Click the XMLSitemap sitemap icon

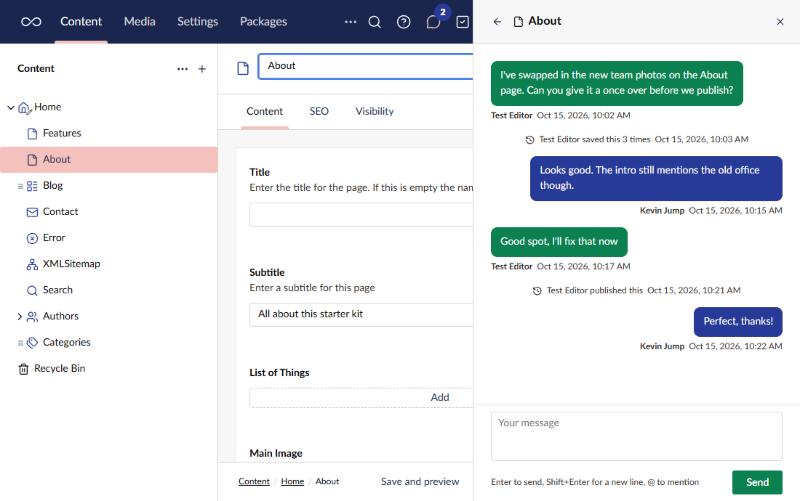[32, 264]
